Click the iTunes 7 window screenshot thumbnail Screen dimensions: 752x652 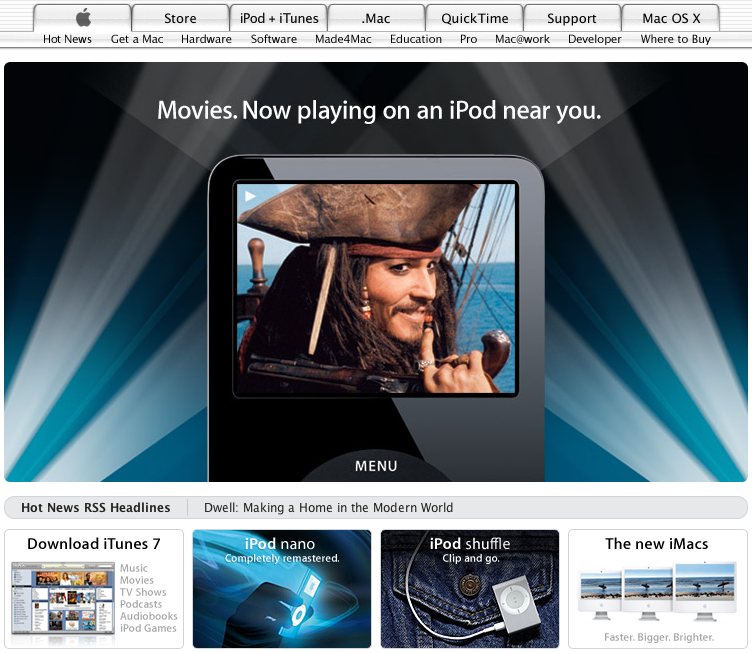pyautogui.click(x=63, y=599)
